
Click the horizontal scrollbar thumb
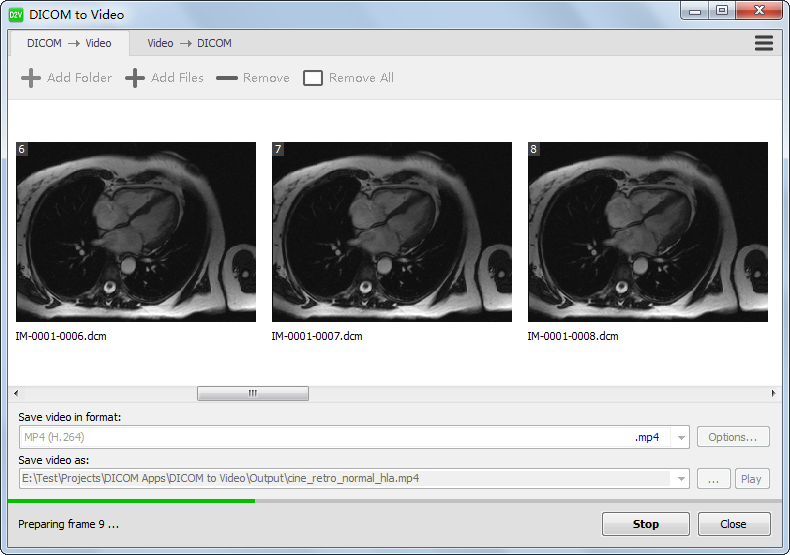pyautogui.click(x=252, y=394)
